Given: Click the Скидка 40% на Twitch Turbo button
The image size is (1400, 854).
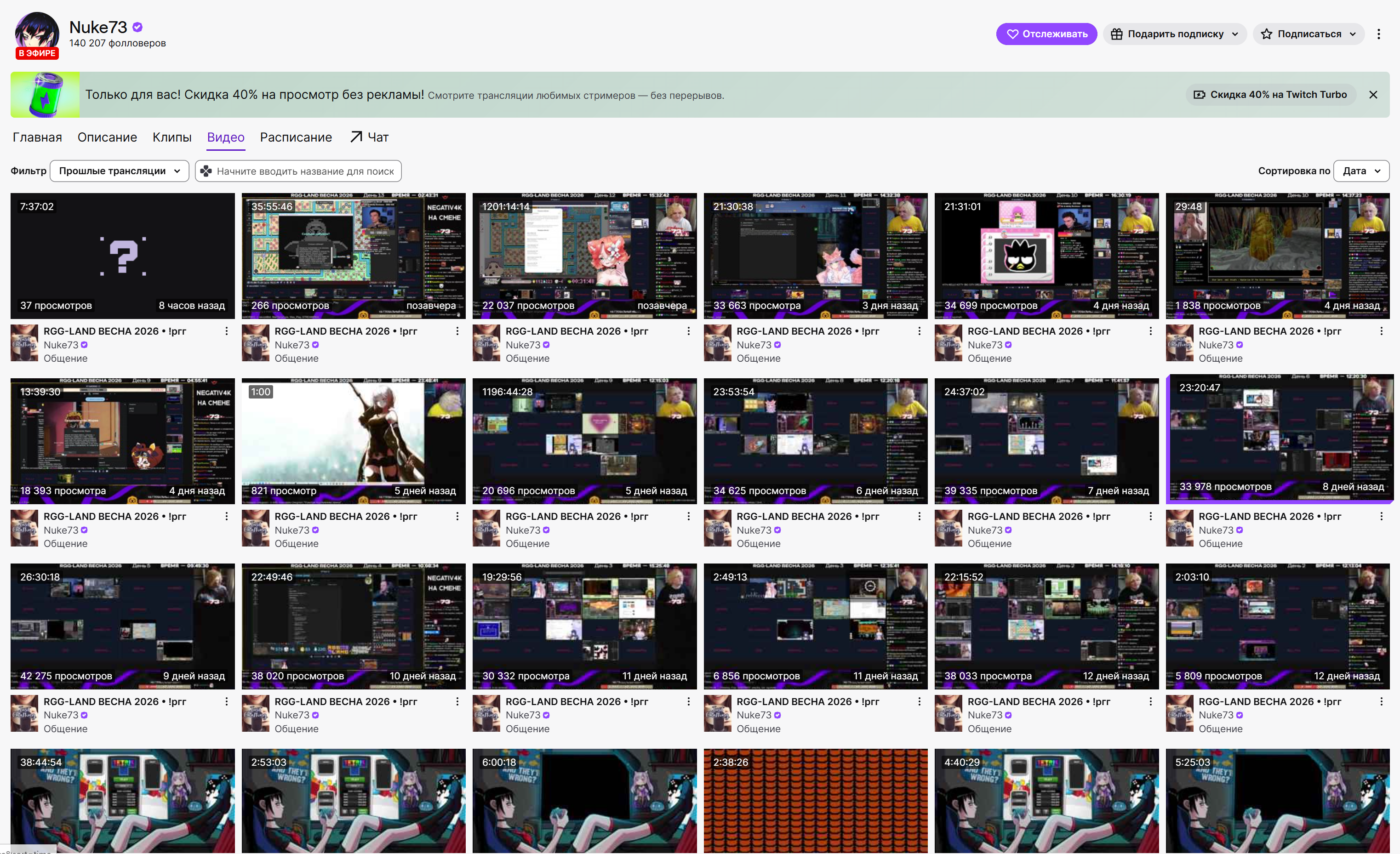Looking at the screenshot, I should pos(1270,95).
